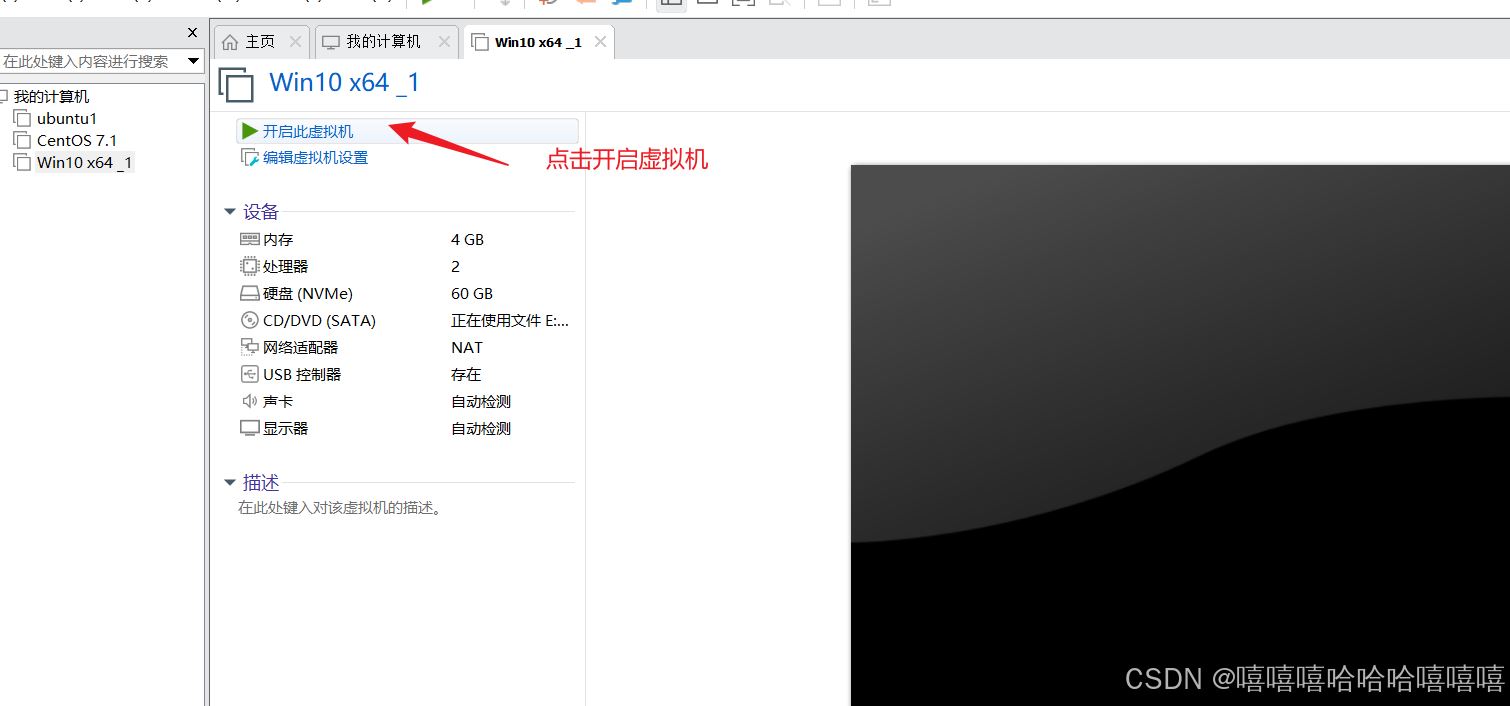Close the Win10 x64 _1 tab
Image resolution: width=1510 pixels, height=706 pixels.
pyautogui.click(x=600, y=42)
